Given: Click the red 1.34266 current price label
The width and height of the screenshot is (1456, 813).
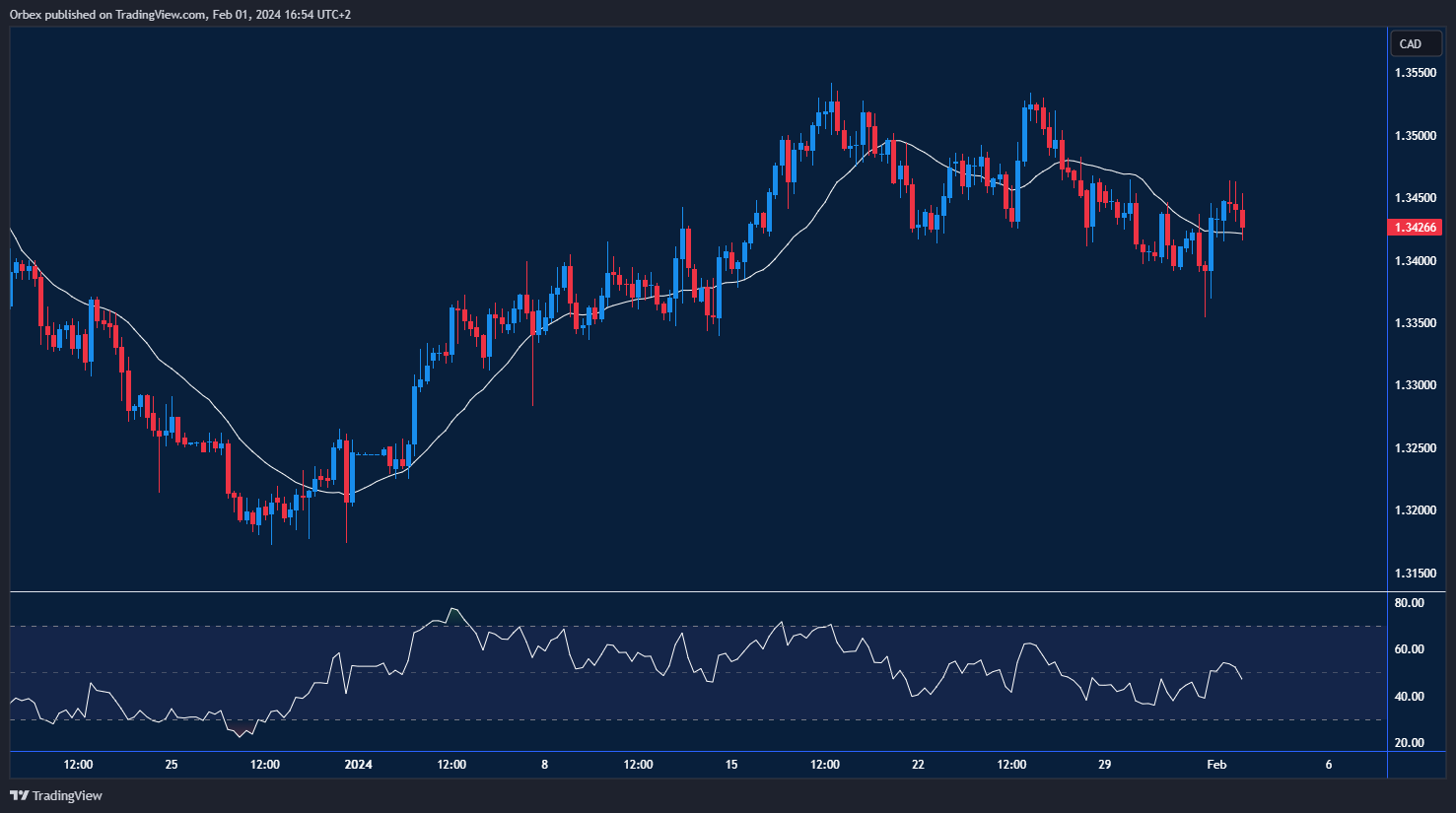Looking at the screenshot, I should pyautogui.click(x=1415, y=228).
